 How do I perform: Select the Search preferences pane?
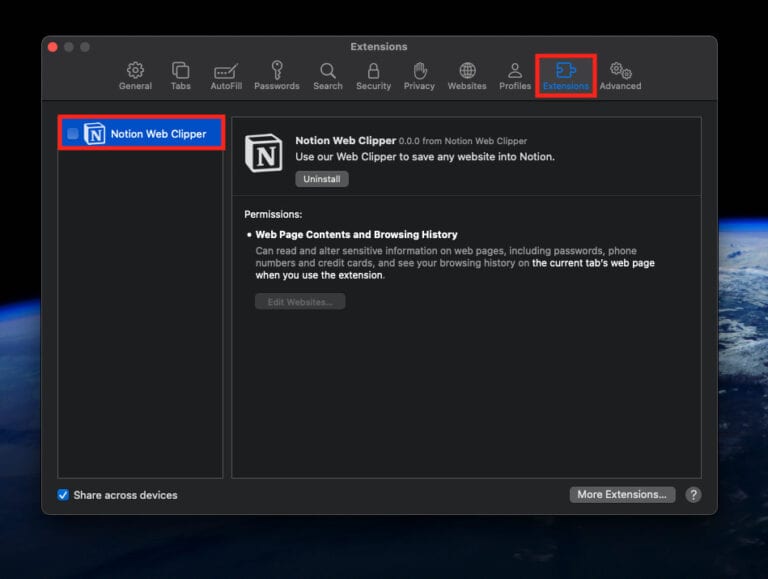[327, 76]
